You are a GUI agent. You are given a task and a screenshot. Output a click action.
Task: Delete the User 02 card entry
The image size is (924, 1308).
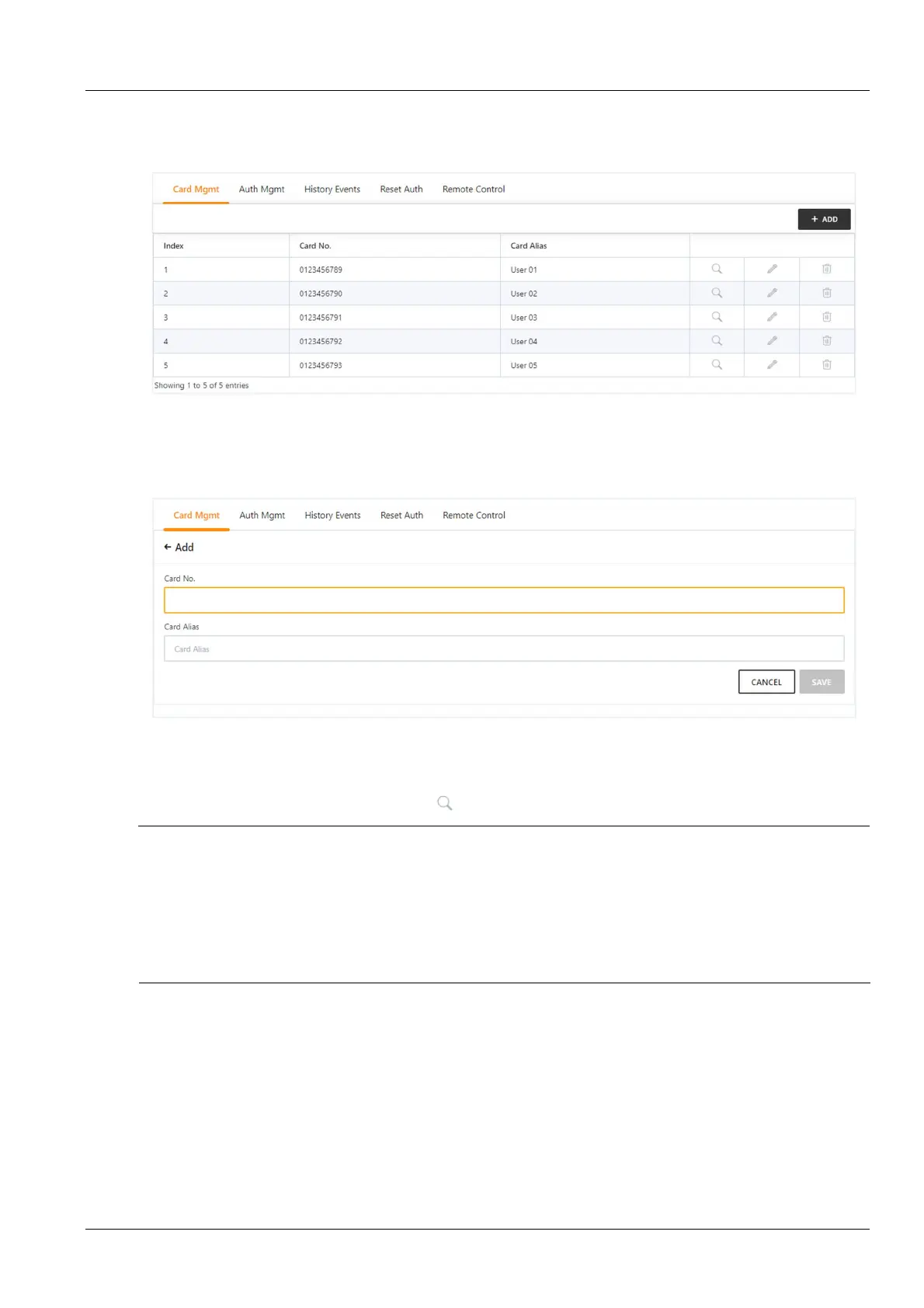827,293
